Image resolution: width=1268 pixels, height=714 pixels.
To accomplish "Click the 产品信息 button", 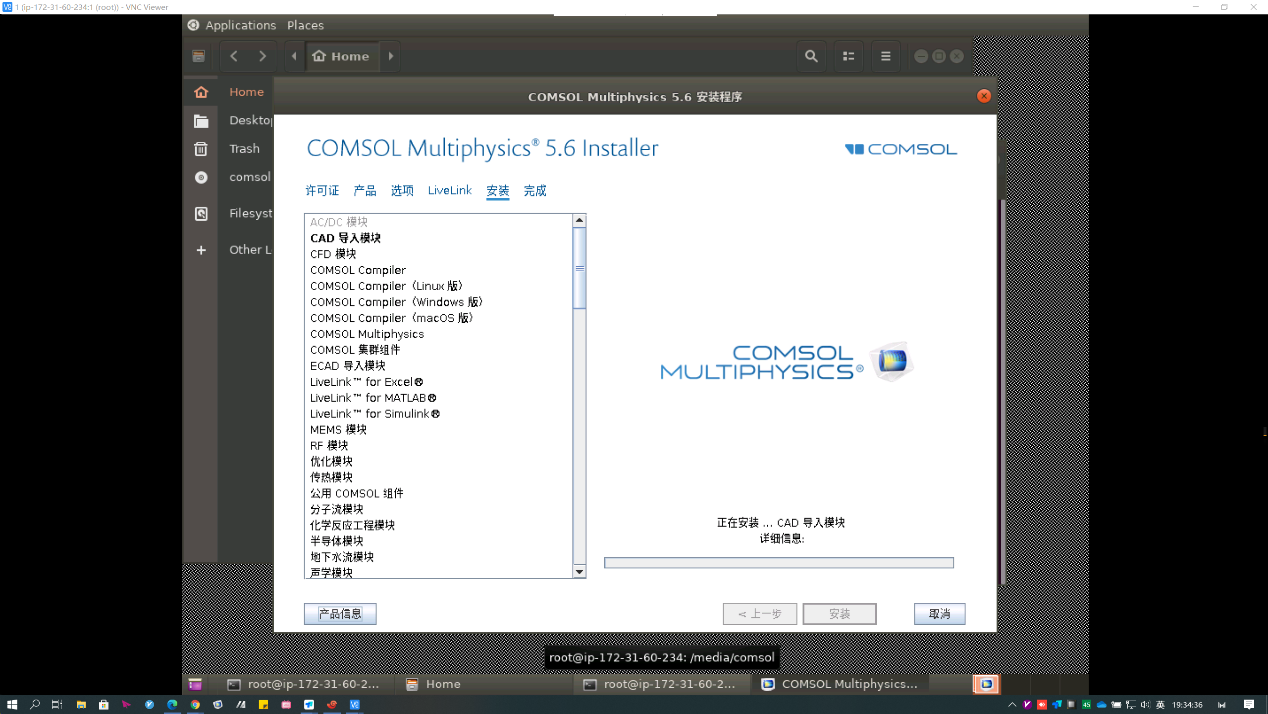I will 340,614.
